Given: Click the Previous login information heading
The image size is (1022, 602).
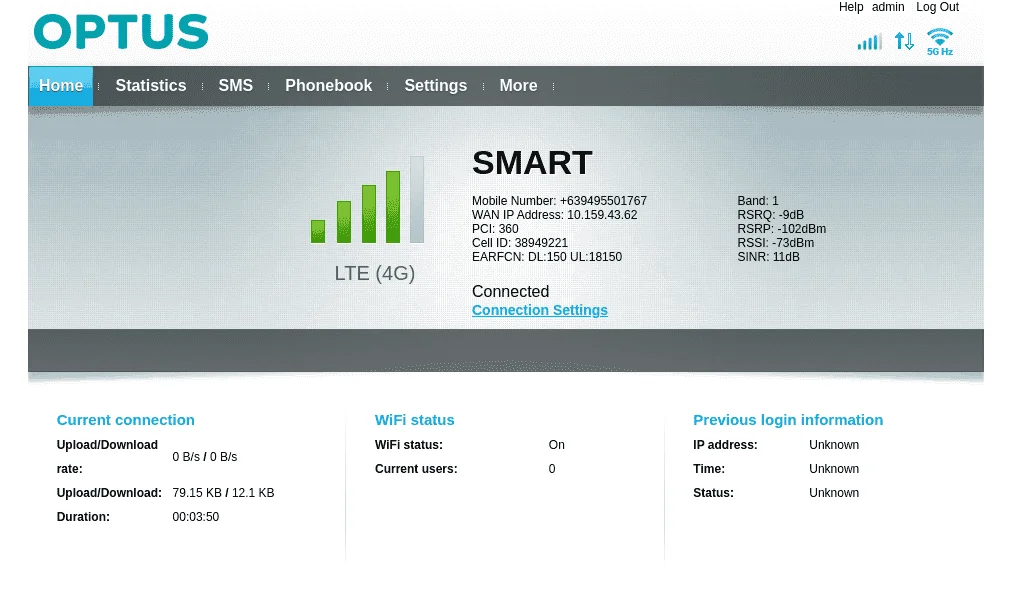Looking at the screenshot, I should tap(788, 420).
